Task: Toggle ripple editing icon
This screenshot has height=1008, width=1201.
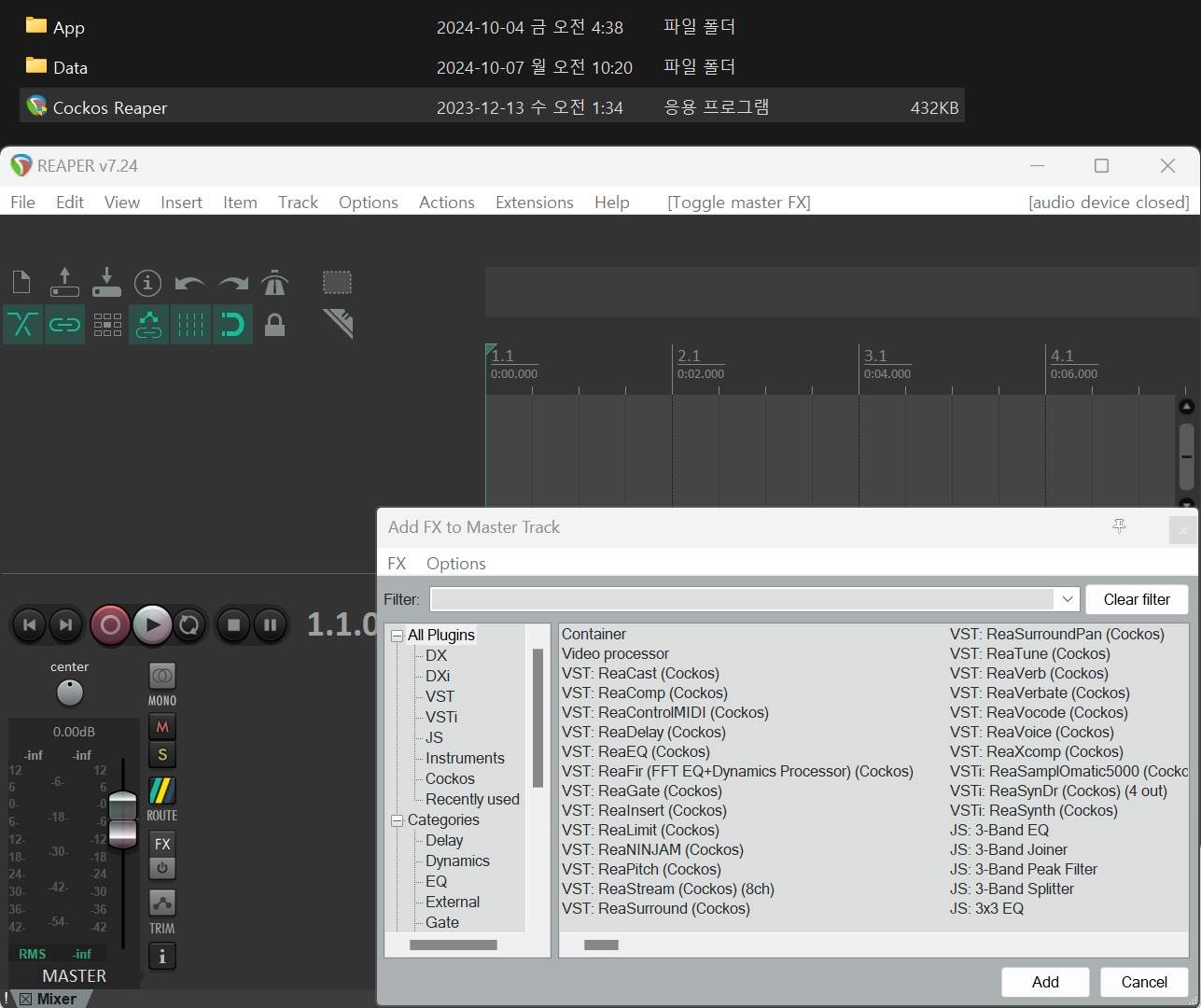Action: coord(107,325)
